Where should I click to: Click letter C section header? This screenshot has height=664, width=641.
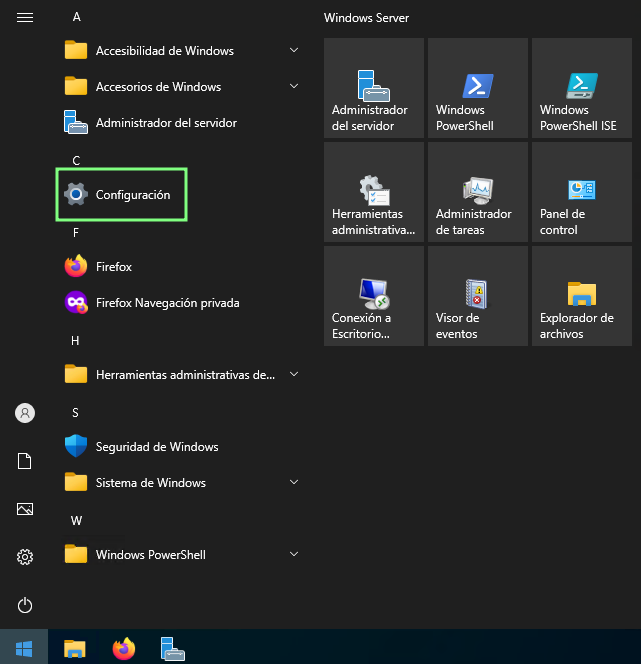pos(76,160)
